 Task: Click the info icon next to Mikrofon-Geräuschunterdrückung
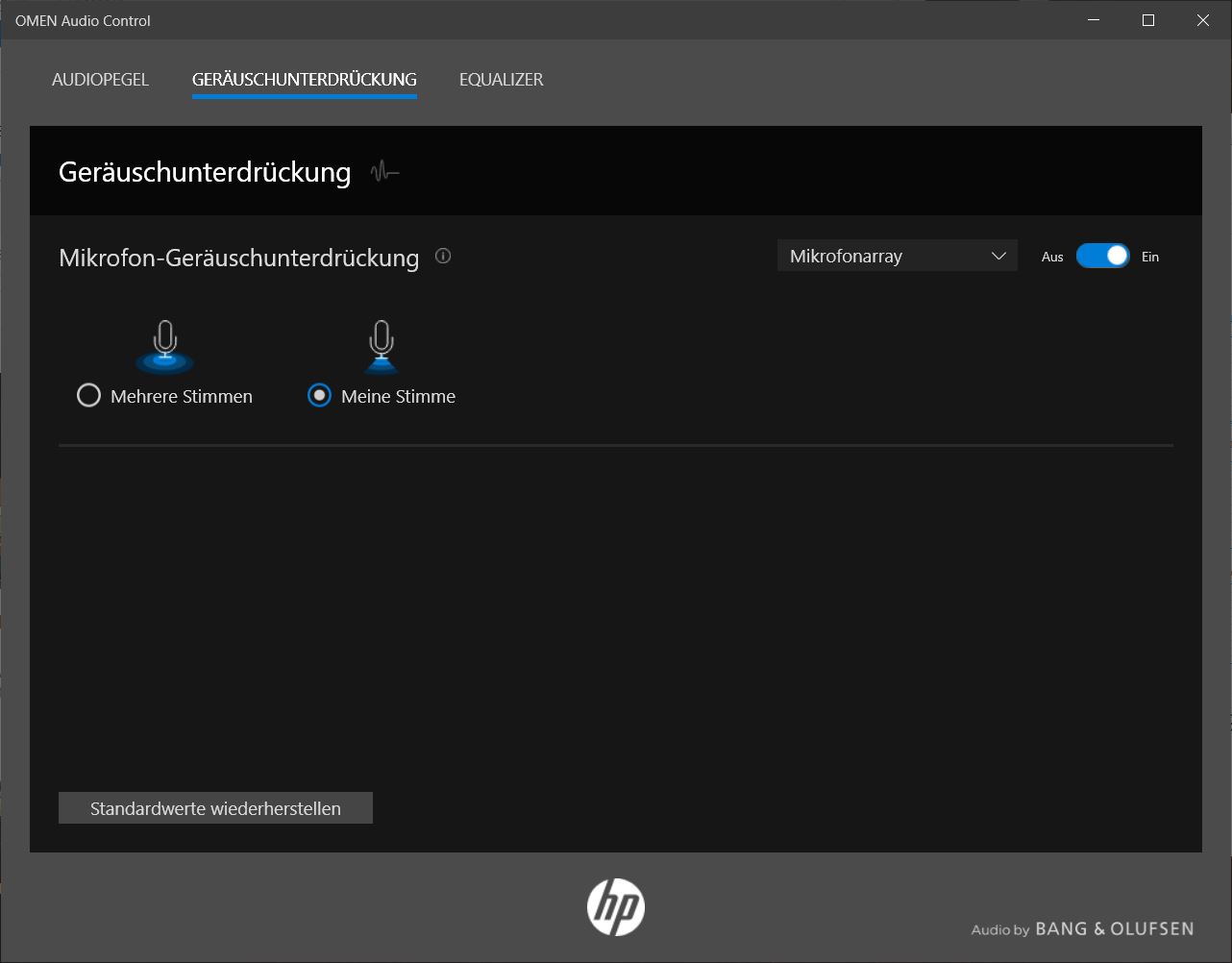tap(443, 257)
